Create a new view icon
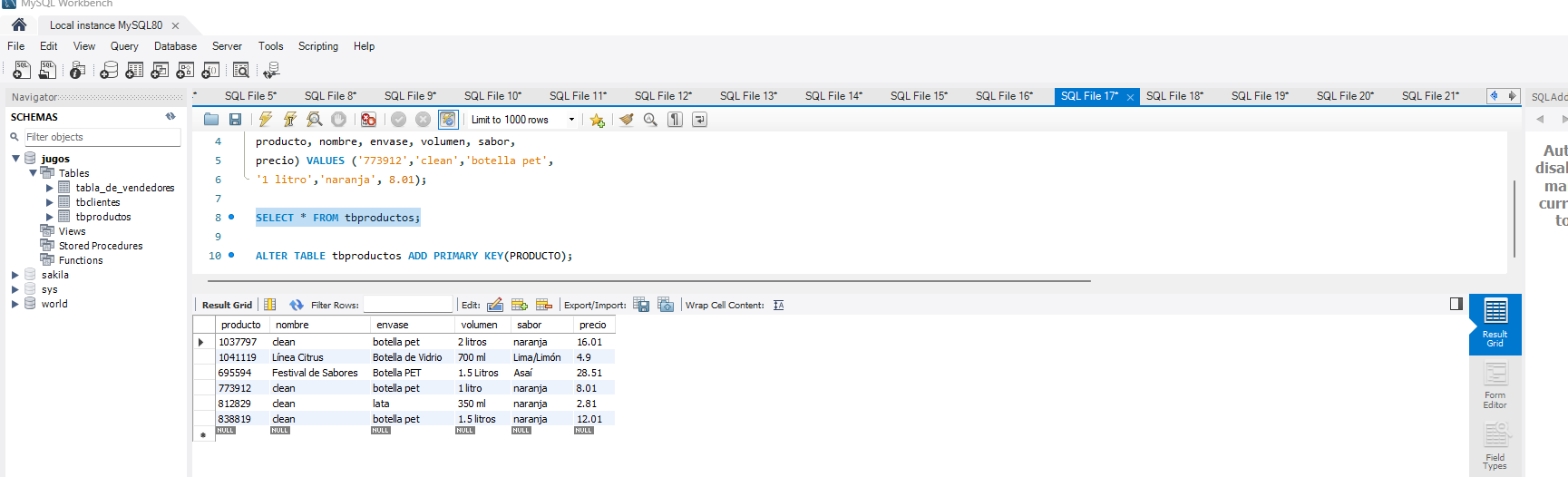Screen dimensions: 1568x477 [160, 70]
